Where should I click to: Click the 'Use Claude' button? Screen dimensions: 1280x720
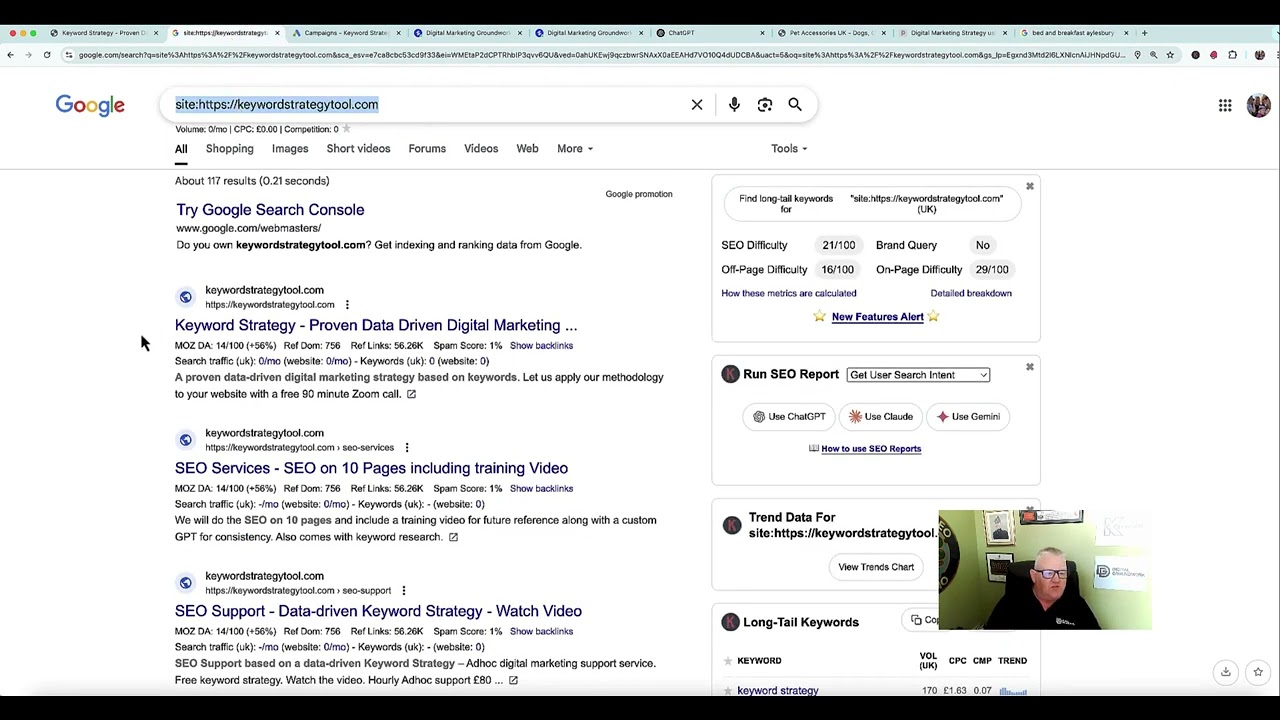[x=881, y=417]
